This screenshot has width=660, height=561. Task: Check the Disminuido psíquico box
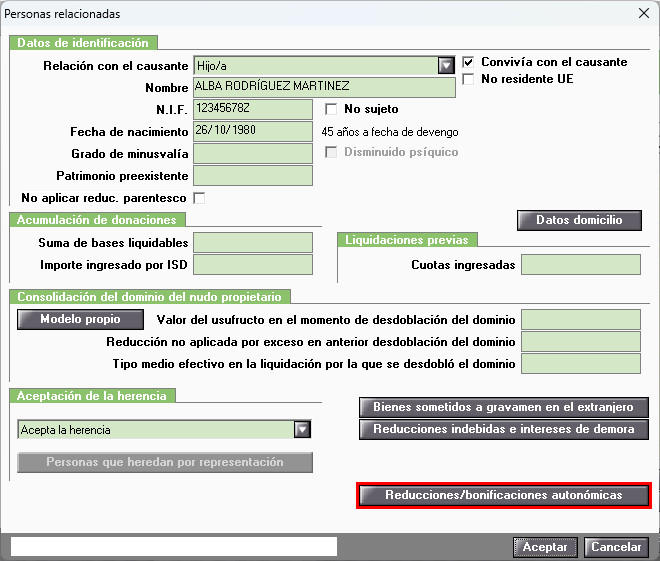click(331, 152)
